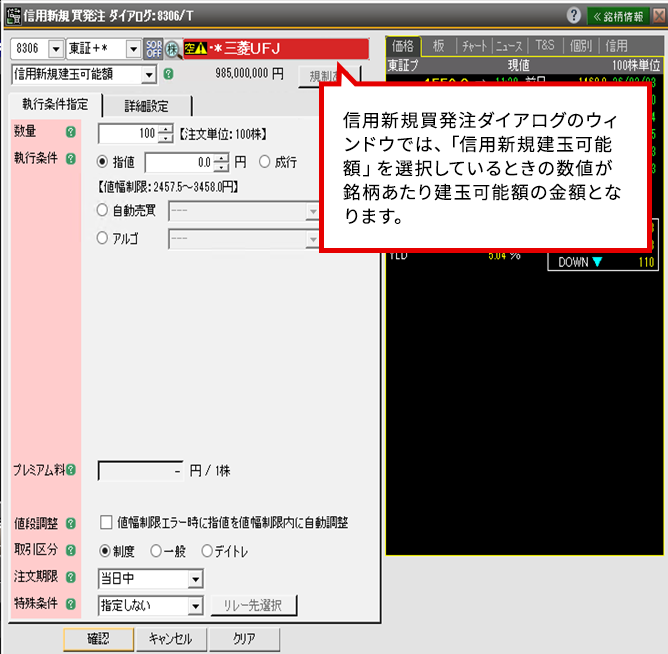Screen dimensions: 668x654
Task: Open 信用 tab in info panel
Action: (616, 46)
